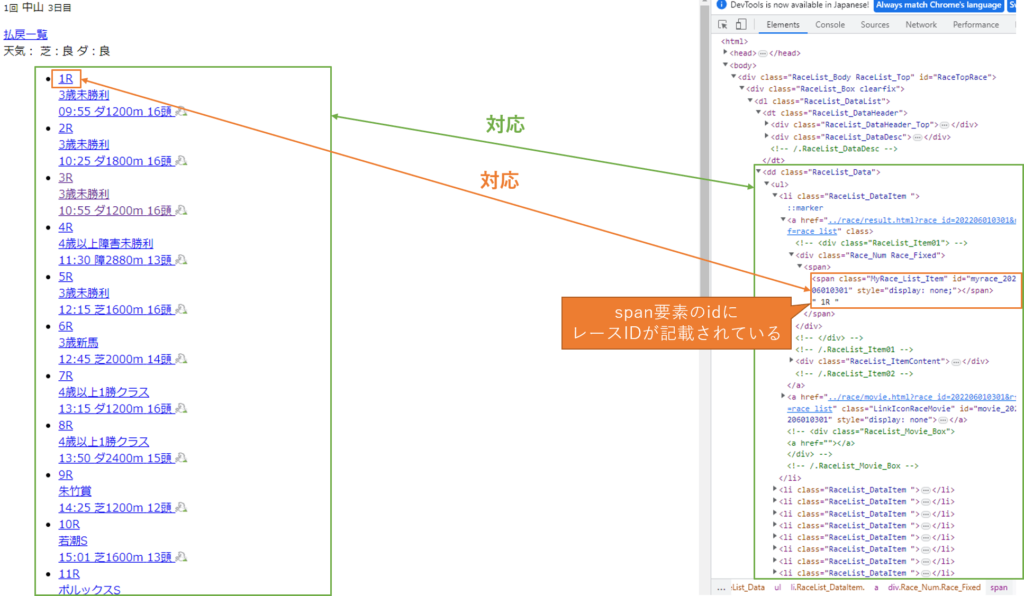Click the icon beside 12:45 芝2000m 14頭
The height and width of the screenshot is (596, 1024).
point(182,359)
